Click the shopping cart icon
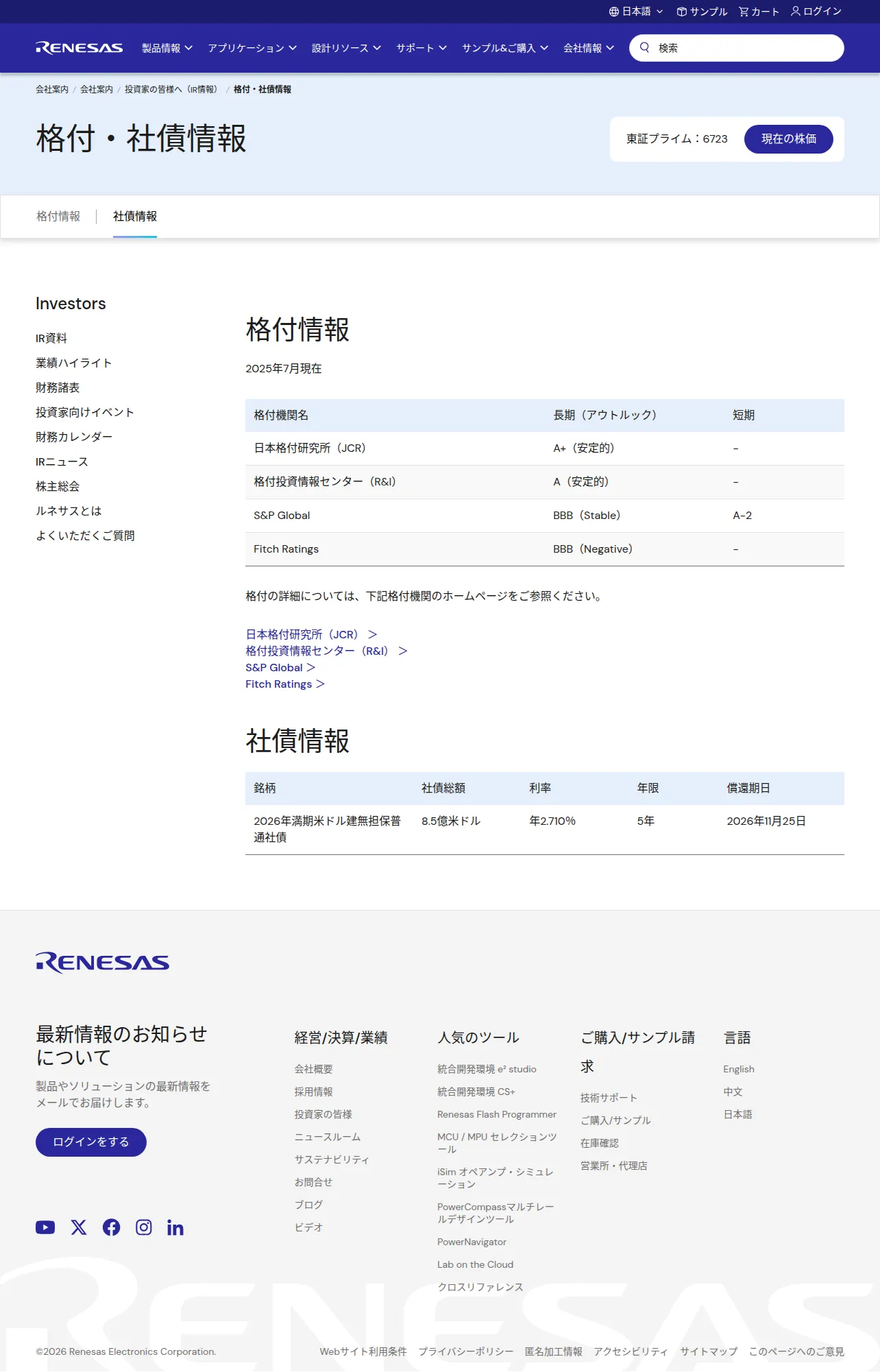The image size is (880, 1372). 744,12
